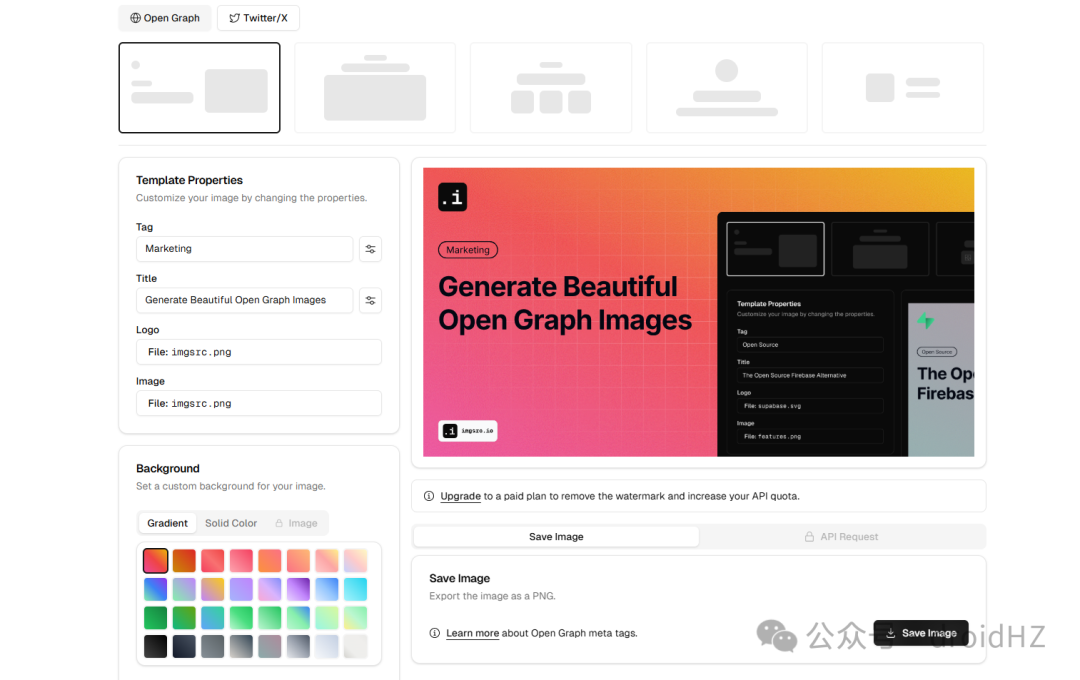Screen dimensions: 1080x680
Task: Switch to the Open Graph tab
Action: (x=165, y=18)
